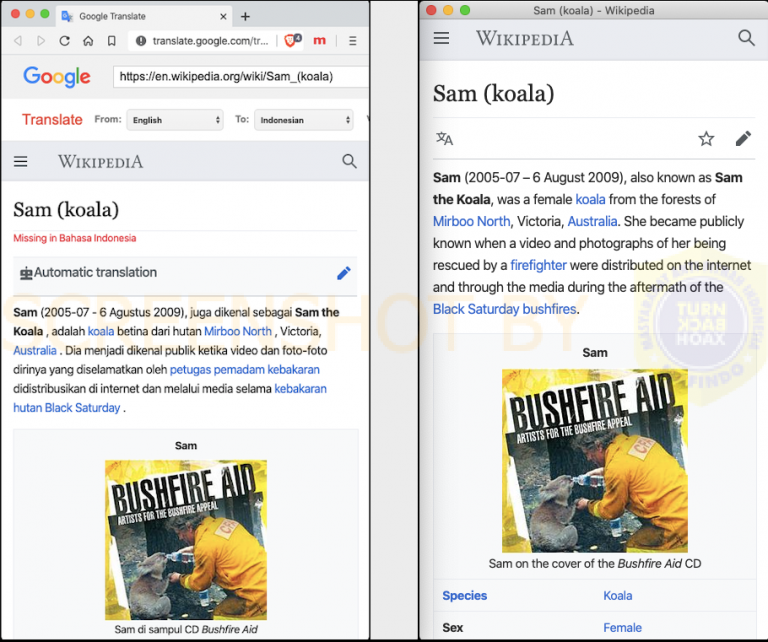Open koala link in English article
The image size is (768, 642).
[x=590, y=199]
